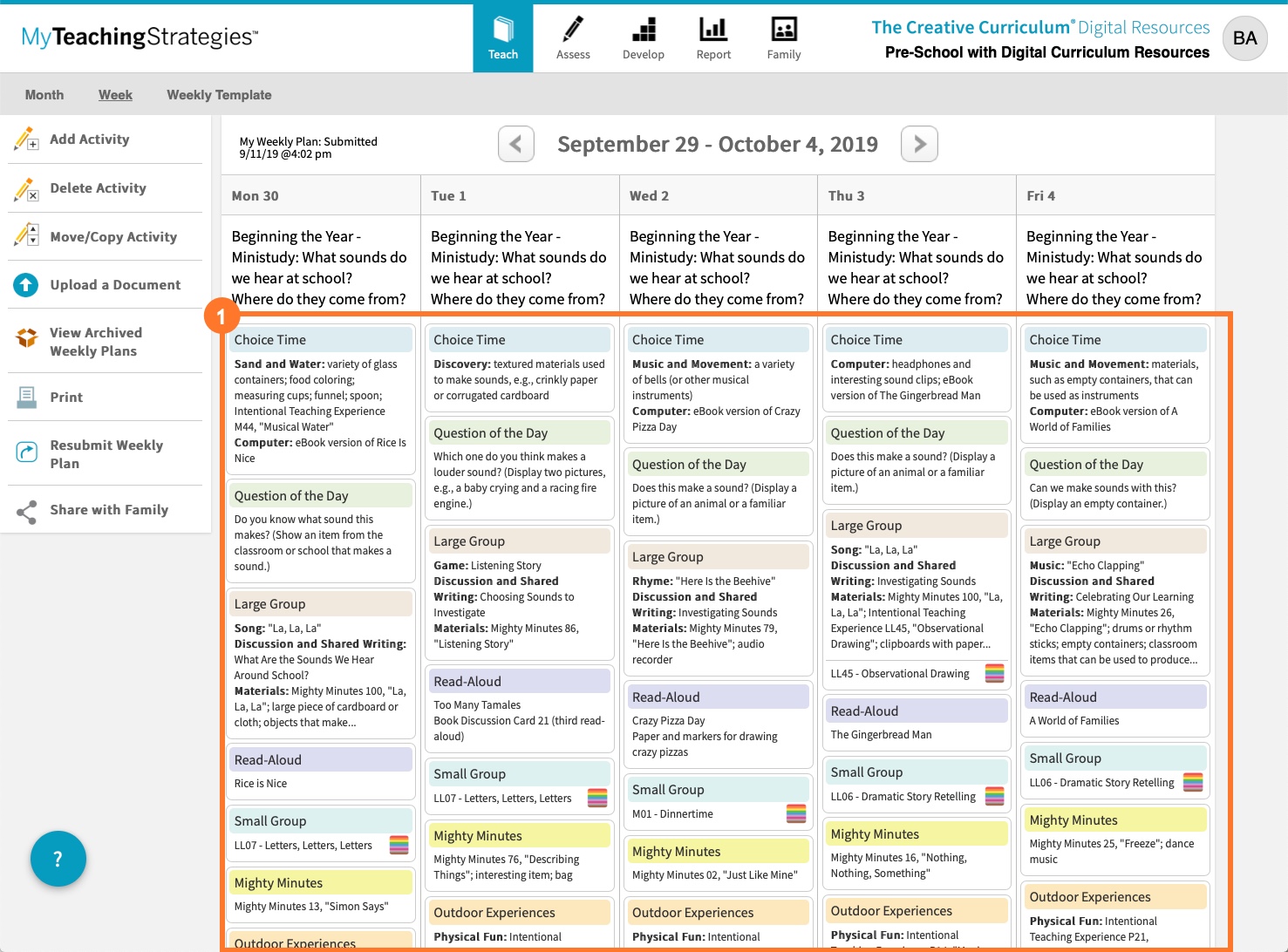Click rainbow icon beside LL45 Observational Drawing

click(x=994, y=673)
